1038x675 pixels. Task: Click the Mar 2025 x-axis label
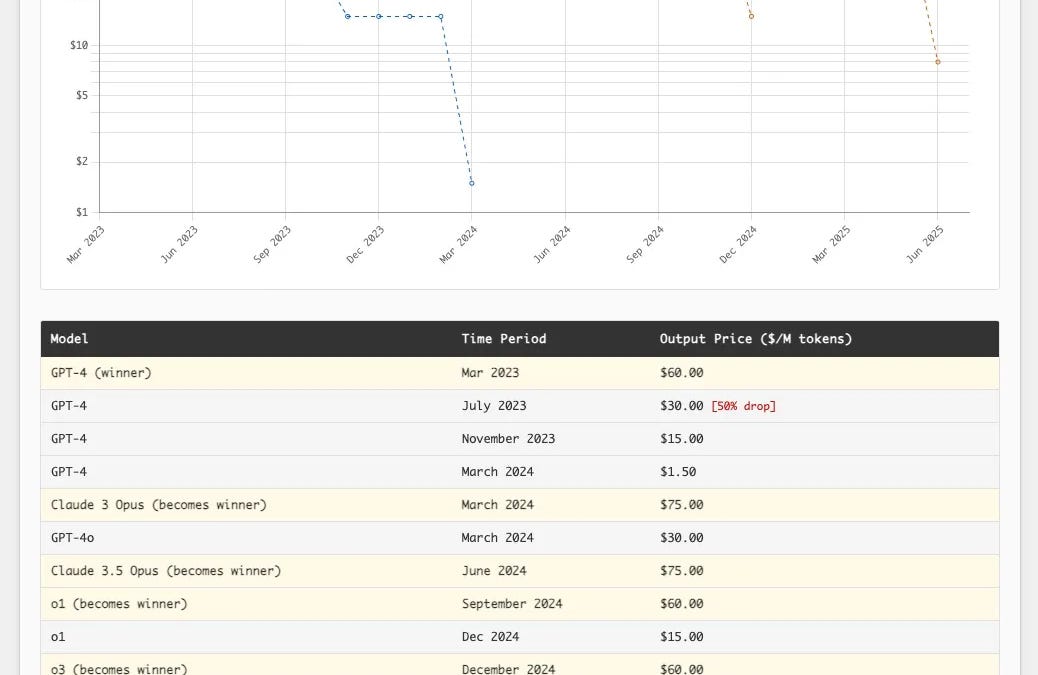pos(831,244)
